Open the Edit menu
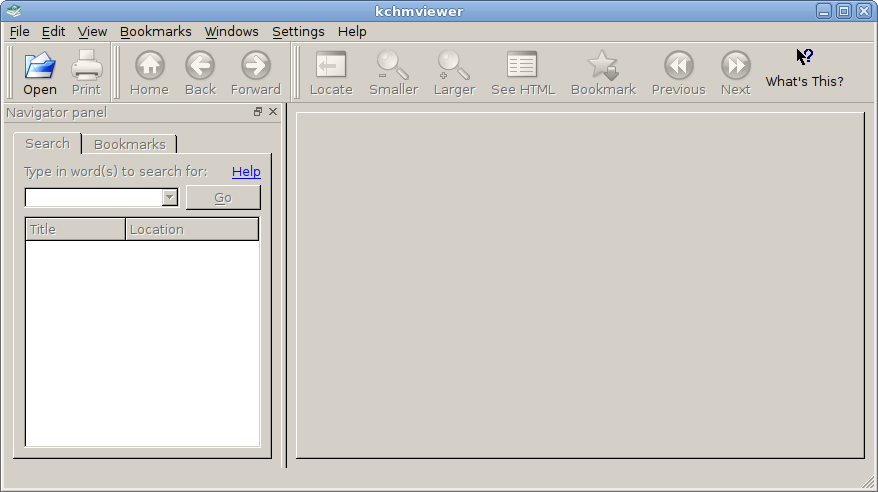The width and height of the screenshot is (878, 492). (x=54, y=32)
